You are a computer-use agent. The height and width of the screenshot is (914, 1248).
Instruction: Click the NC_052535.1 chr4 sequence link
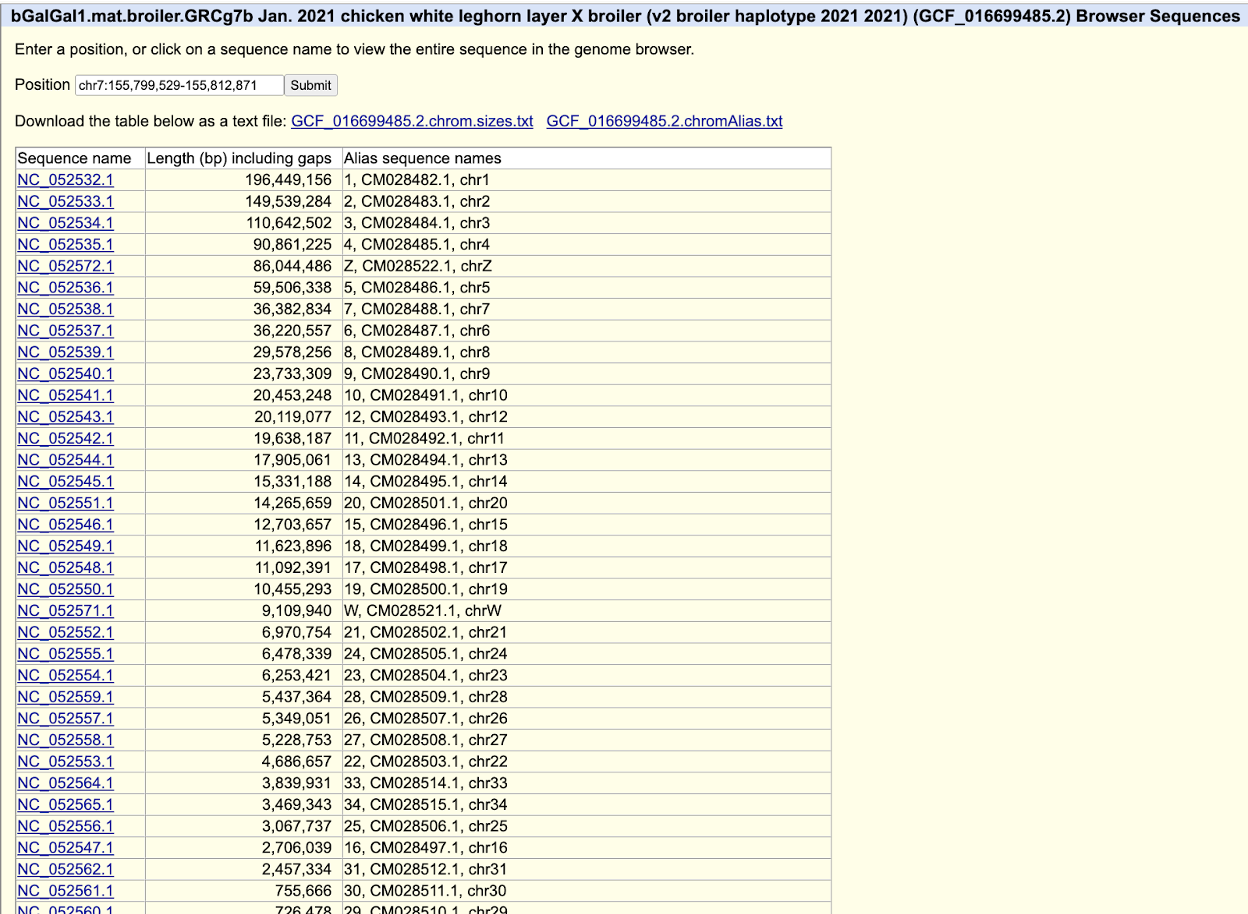pos(65,244)
